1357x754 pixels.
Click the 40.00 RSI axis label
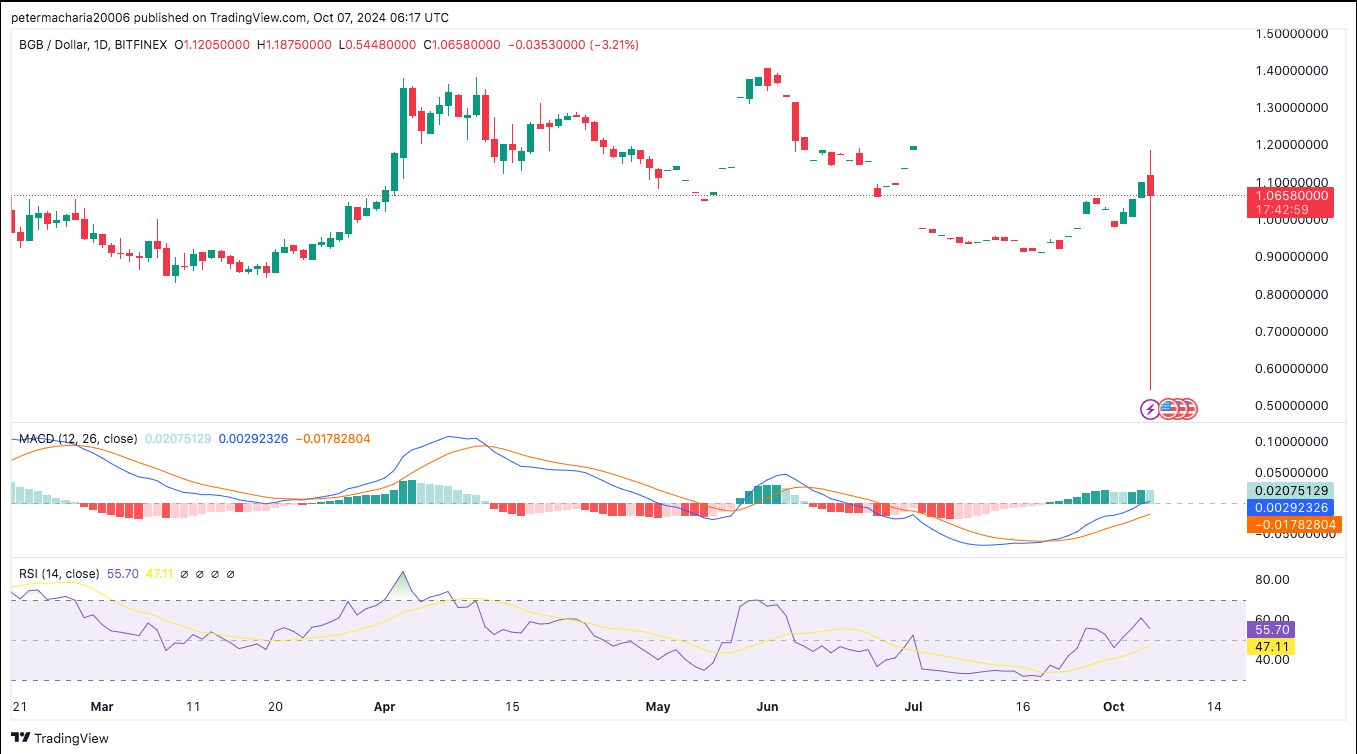[1273, 660]
